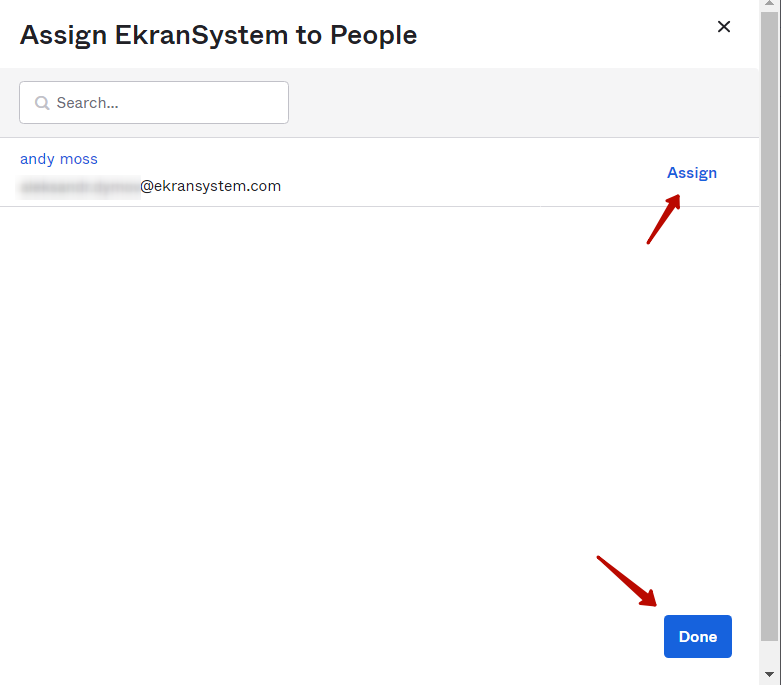Open the andy moss user profile link
This screenshot has width=781, height=685.
[59, 159]
